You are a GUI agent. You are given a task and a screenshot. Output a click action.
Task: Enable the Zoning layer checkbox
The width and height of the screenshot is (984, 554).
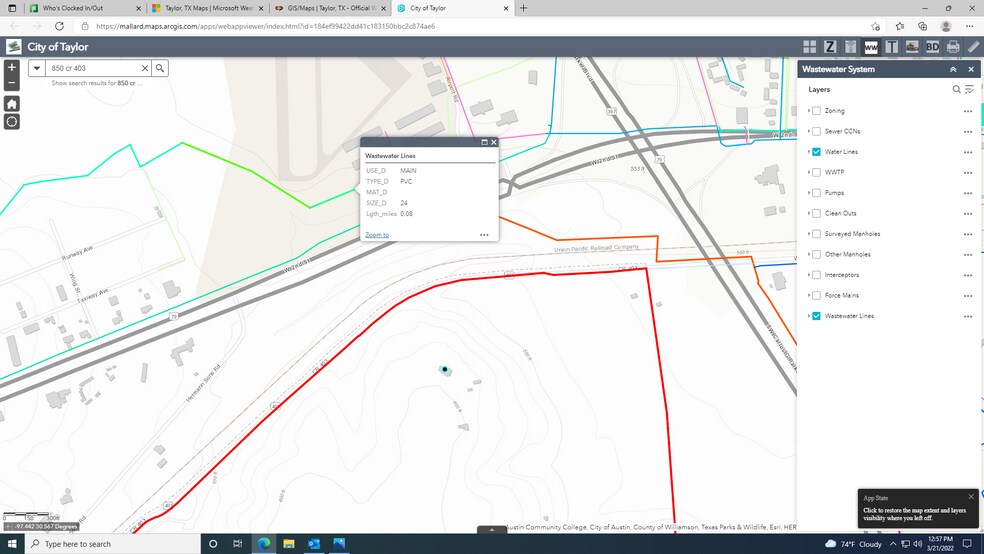(x=817, y=111)
